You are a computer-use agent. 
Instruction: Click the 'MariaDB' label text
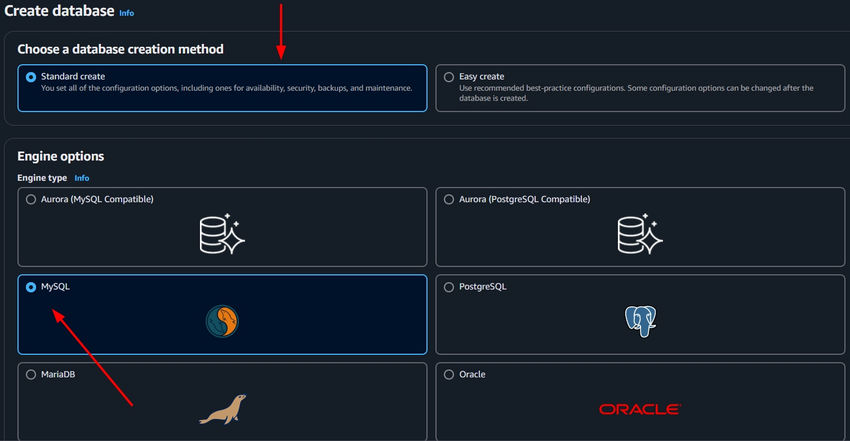[58, 374]
